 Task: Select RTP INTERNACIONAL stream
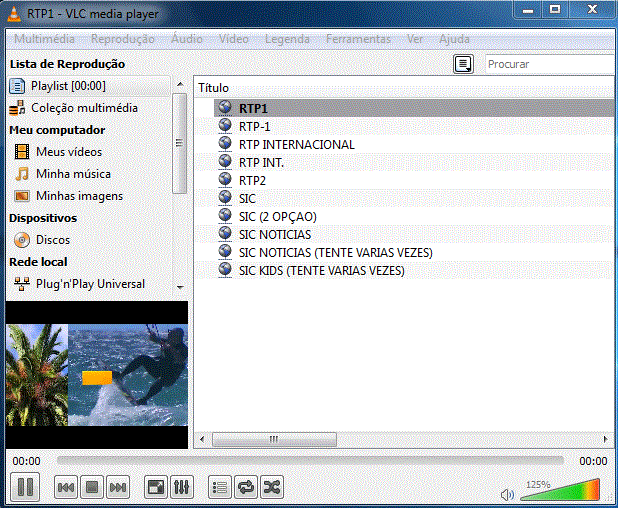pos(404,145)
